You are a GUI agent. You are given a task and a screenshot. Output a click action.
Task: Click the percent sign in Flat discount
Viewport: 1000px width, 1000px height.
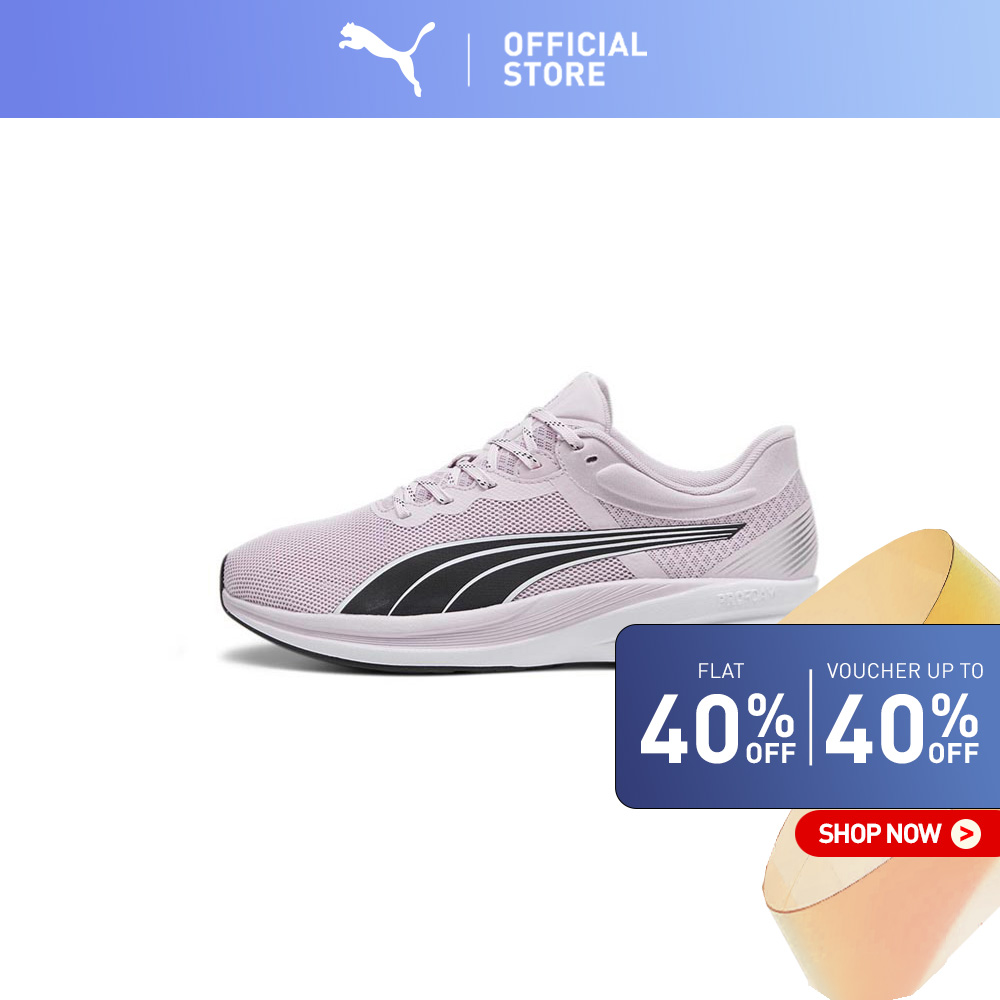coord(770,716)
